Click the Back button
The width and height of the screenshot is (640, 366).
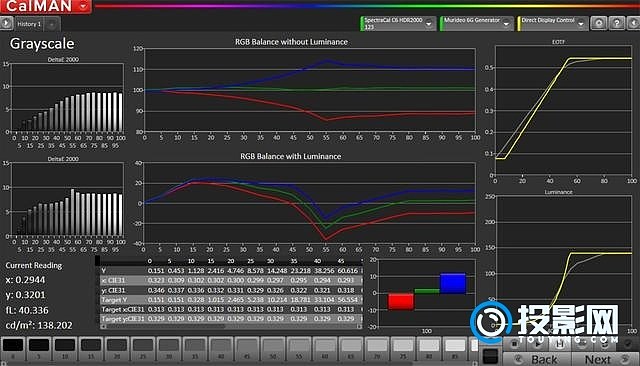(537, 359)
